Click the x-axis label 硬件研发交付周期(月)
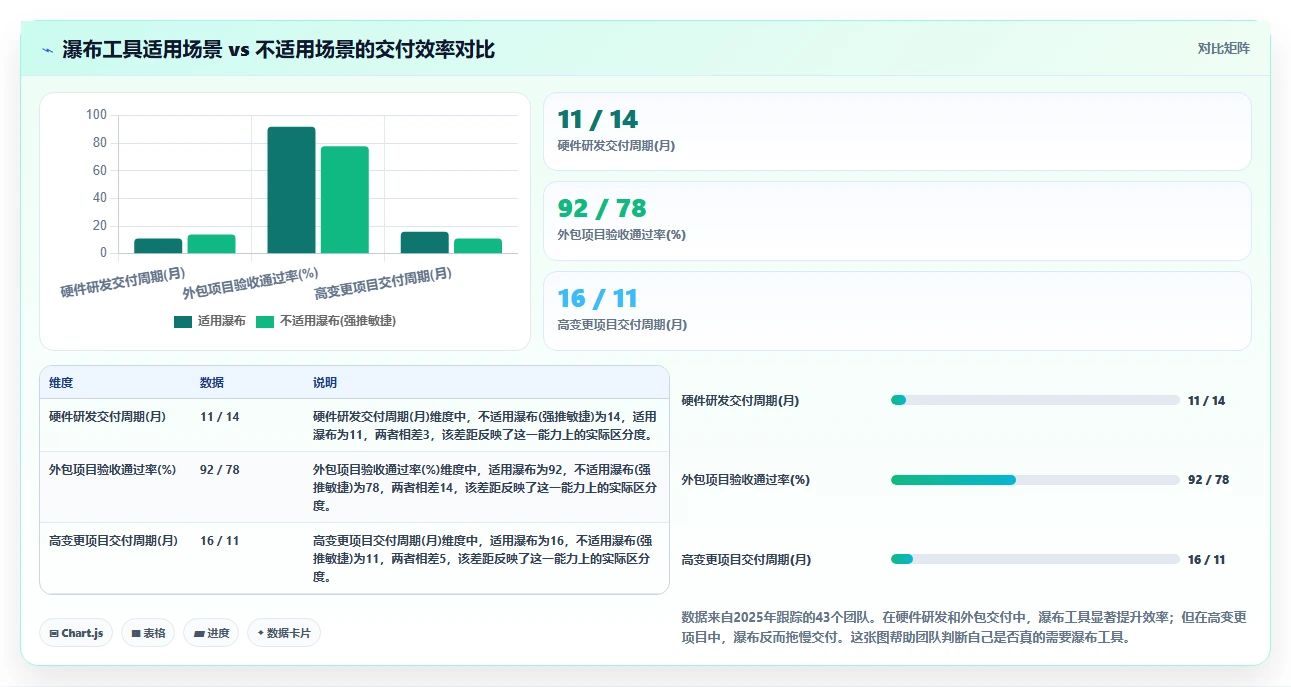This screenshot has height=687, width=1291. [x=123, y=282]
